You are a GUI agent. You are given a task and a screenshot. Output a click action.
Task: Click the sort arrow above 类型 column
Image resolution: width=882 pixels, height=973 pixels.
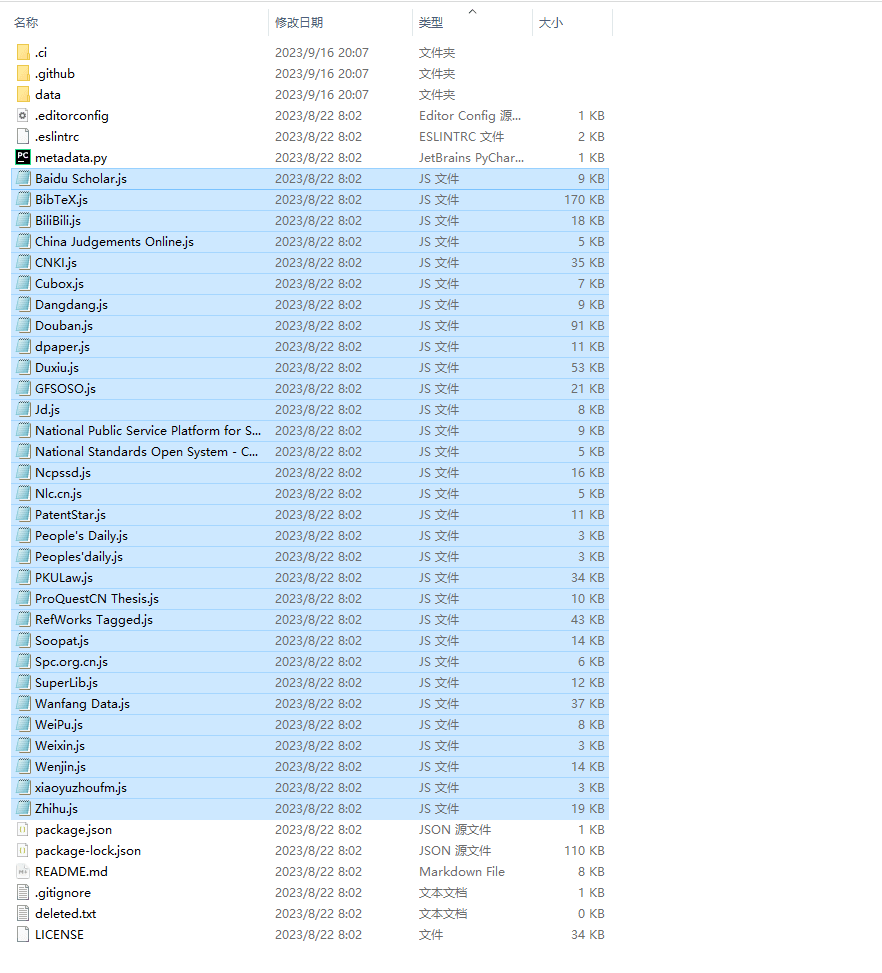click(472, 11)
